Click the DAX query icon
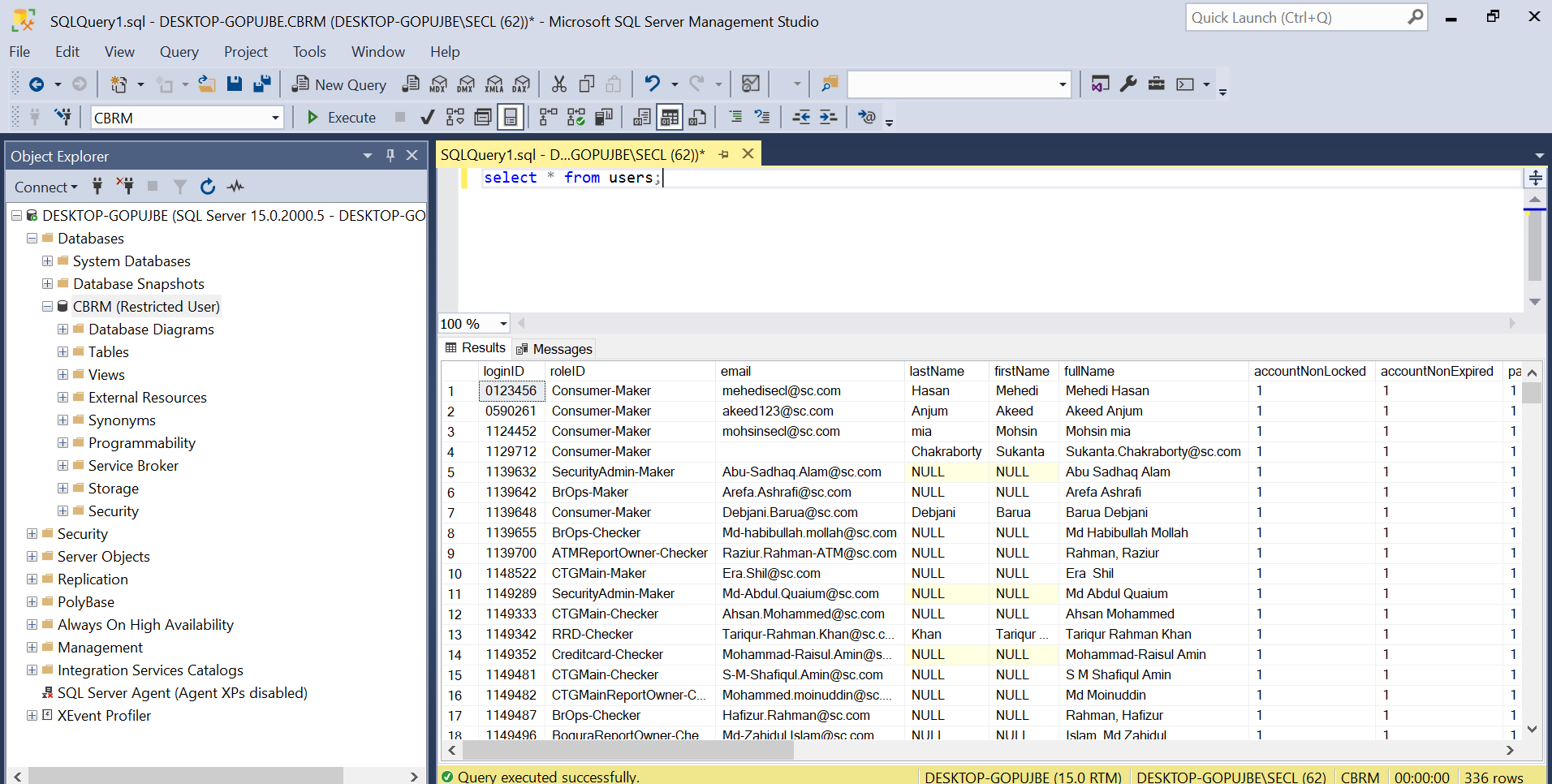This screenshot has height=784, width=1552. click(x=522, y=84)
